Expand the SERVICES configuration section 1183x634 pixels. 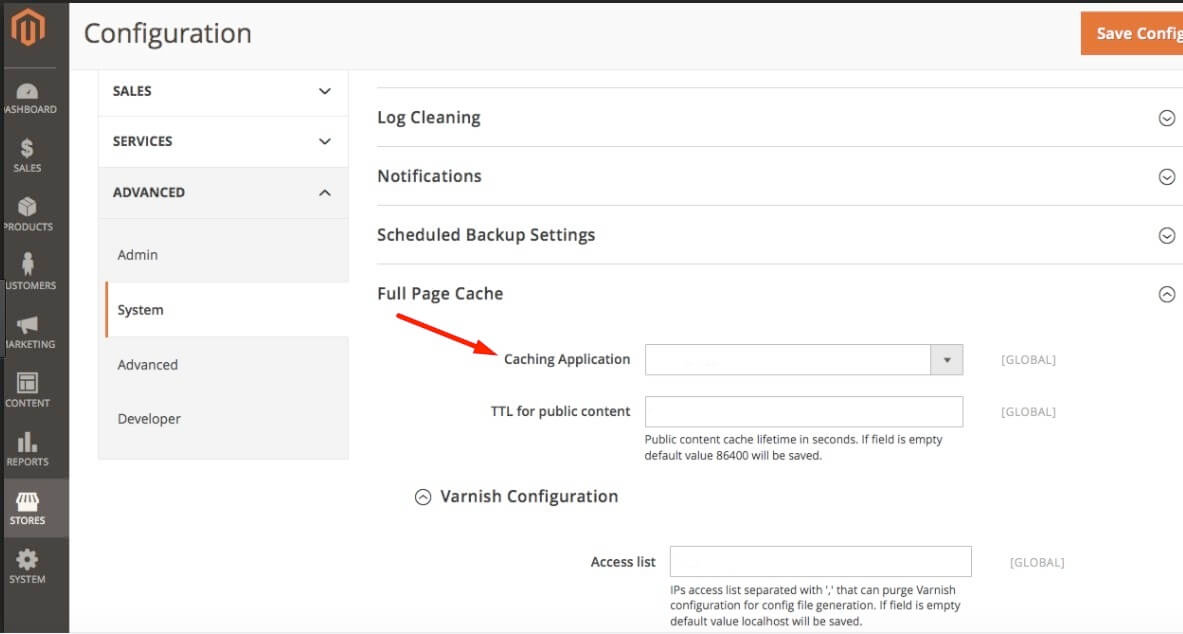pos(223,142)
